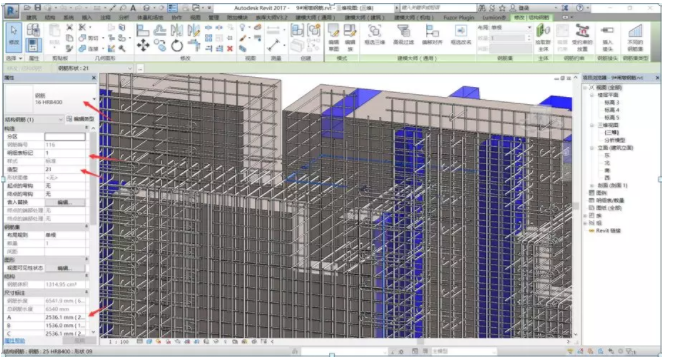This screenshot has height=362, width=673.
Task: Collapse the dimensions section in Properties
Action: coord(86,292)
